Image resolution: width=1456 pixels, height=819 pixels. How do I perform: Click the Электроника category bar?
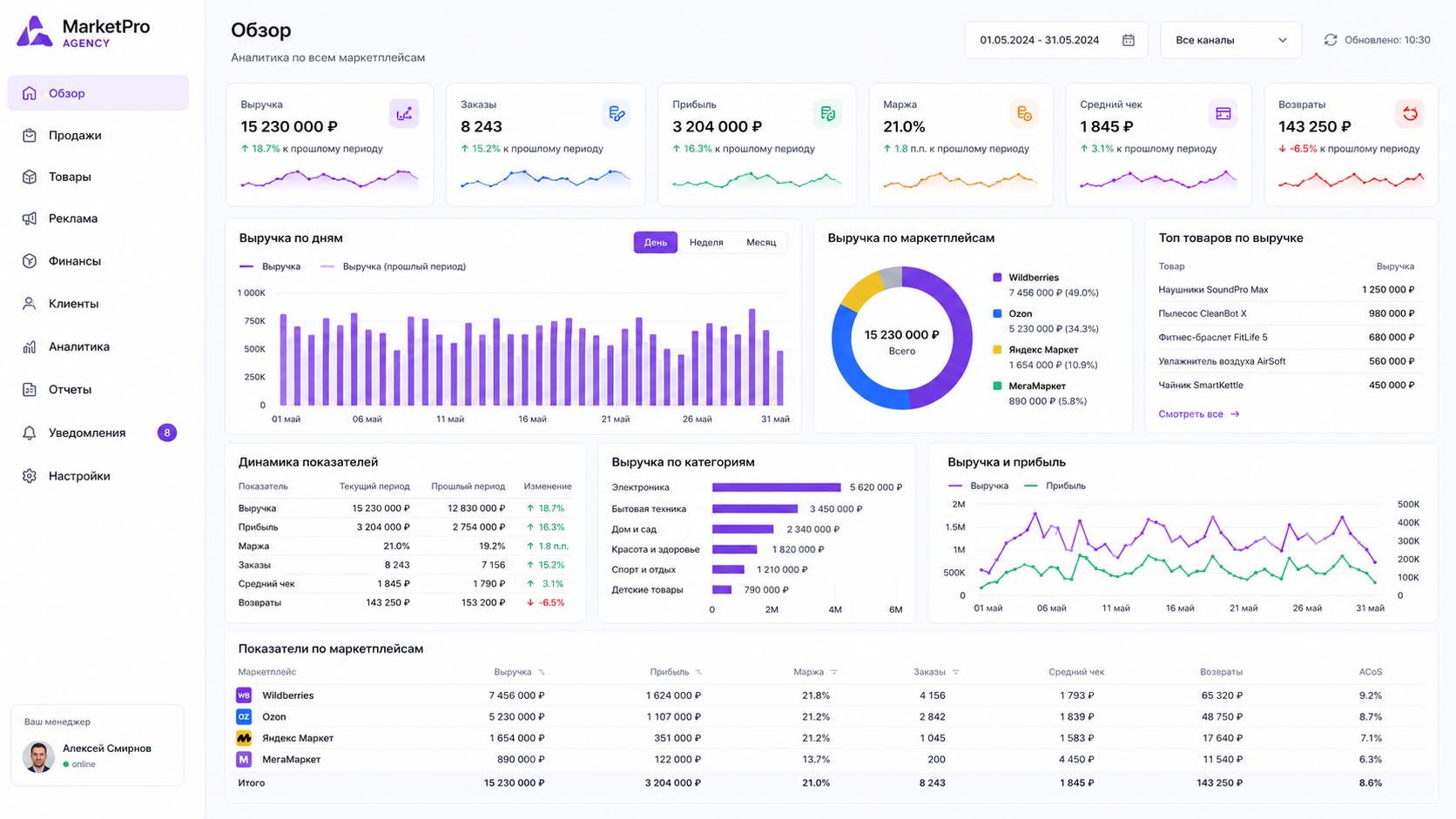pyautogui.click(x=777, y=487)
